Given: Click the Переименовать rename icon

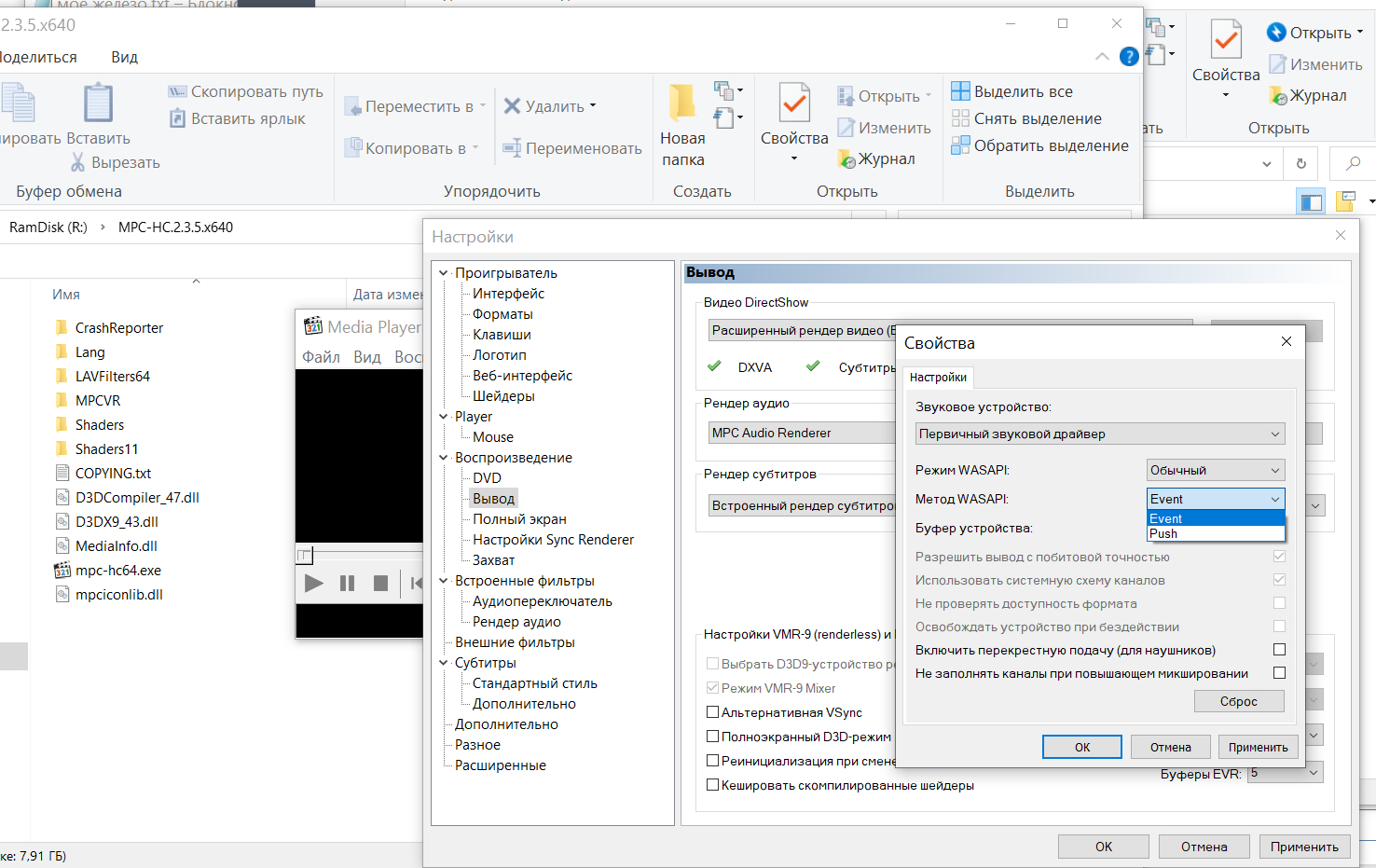Looking at the screenshot, I should click(512, 148).
